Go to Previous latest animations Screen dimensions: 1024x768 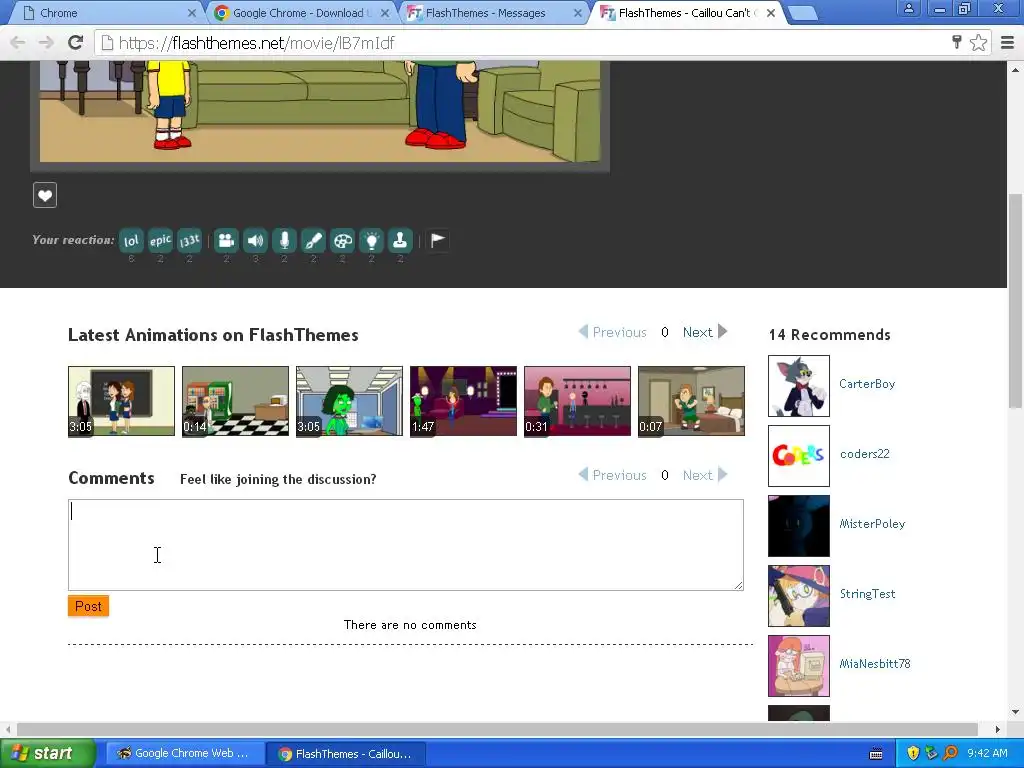(613, 332)
